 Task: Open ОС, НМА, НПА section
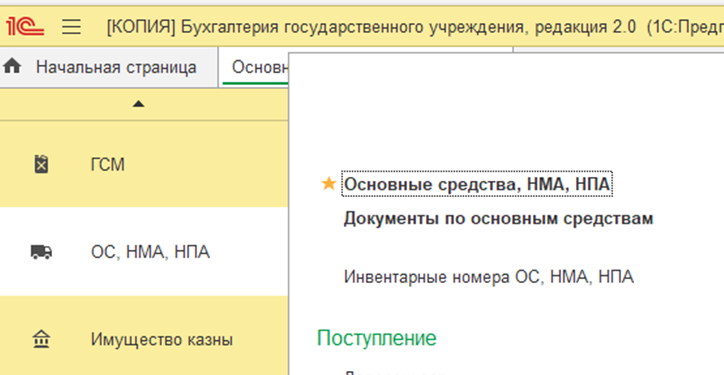(x=151, y=253)
